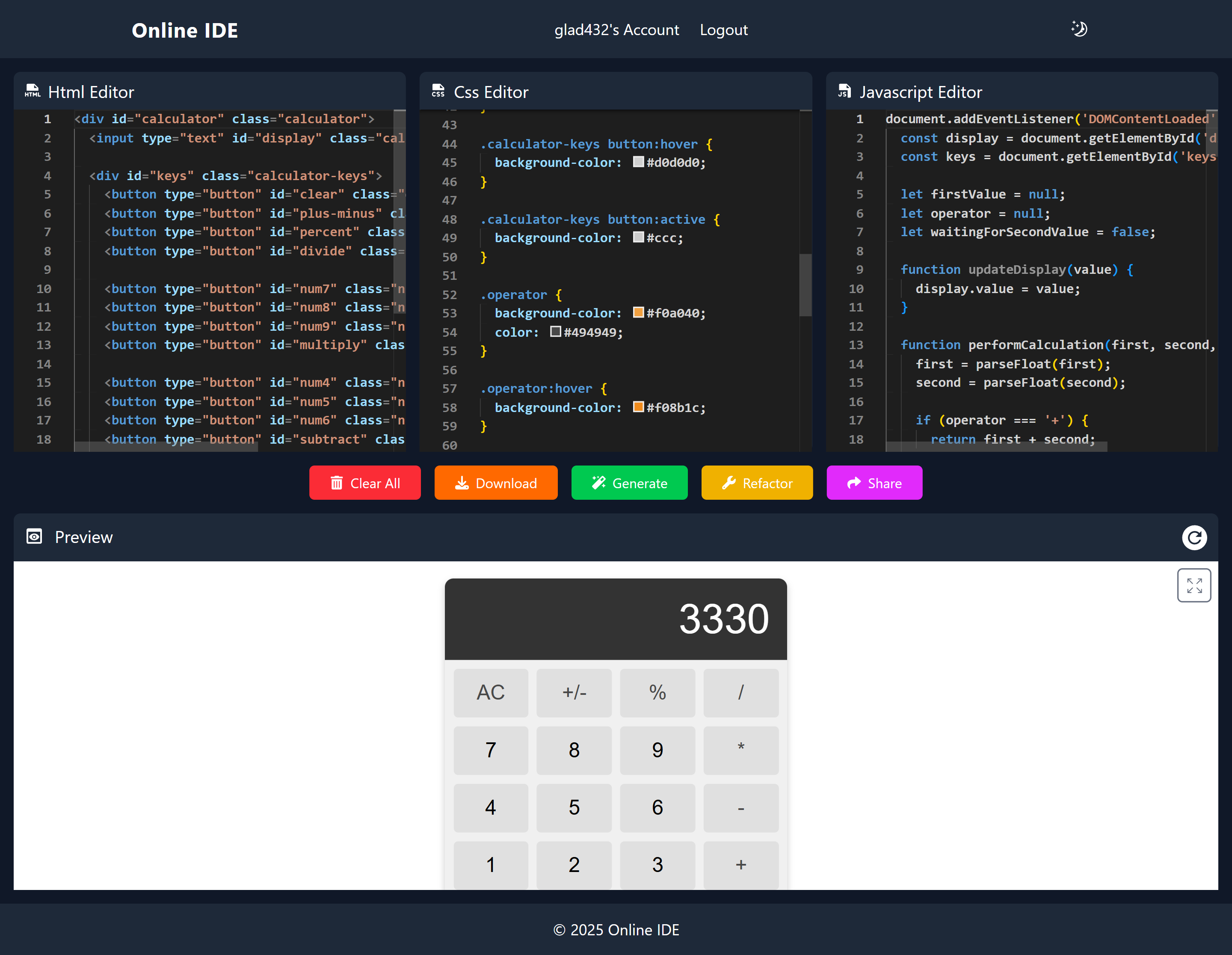Image resolution: width=1232 pixels, height=955 pixels.
Task: Click the 3 calculator key
Action: pos(657,865)
